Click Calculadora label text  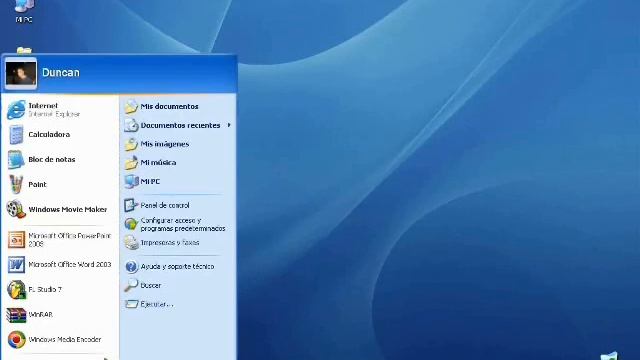pos(49,134)
